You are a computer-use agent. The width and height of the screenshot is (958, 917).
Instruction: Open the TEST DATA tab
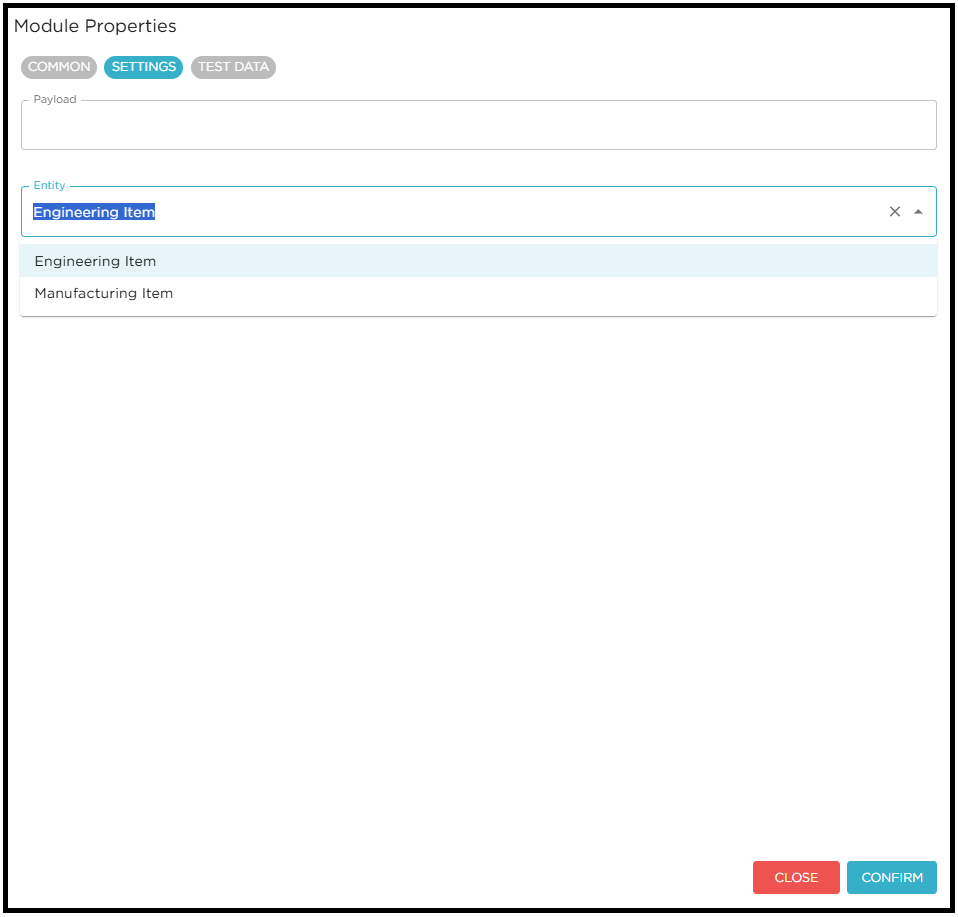point(233,67)
